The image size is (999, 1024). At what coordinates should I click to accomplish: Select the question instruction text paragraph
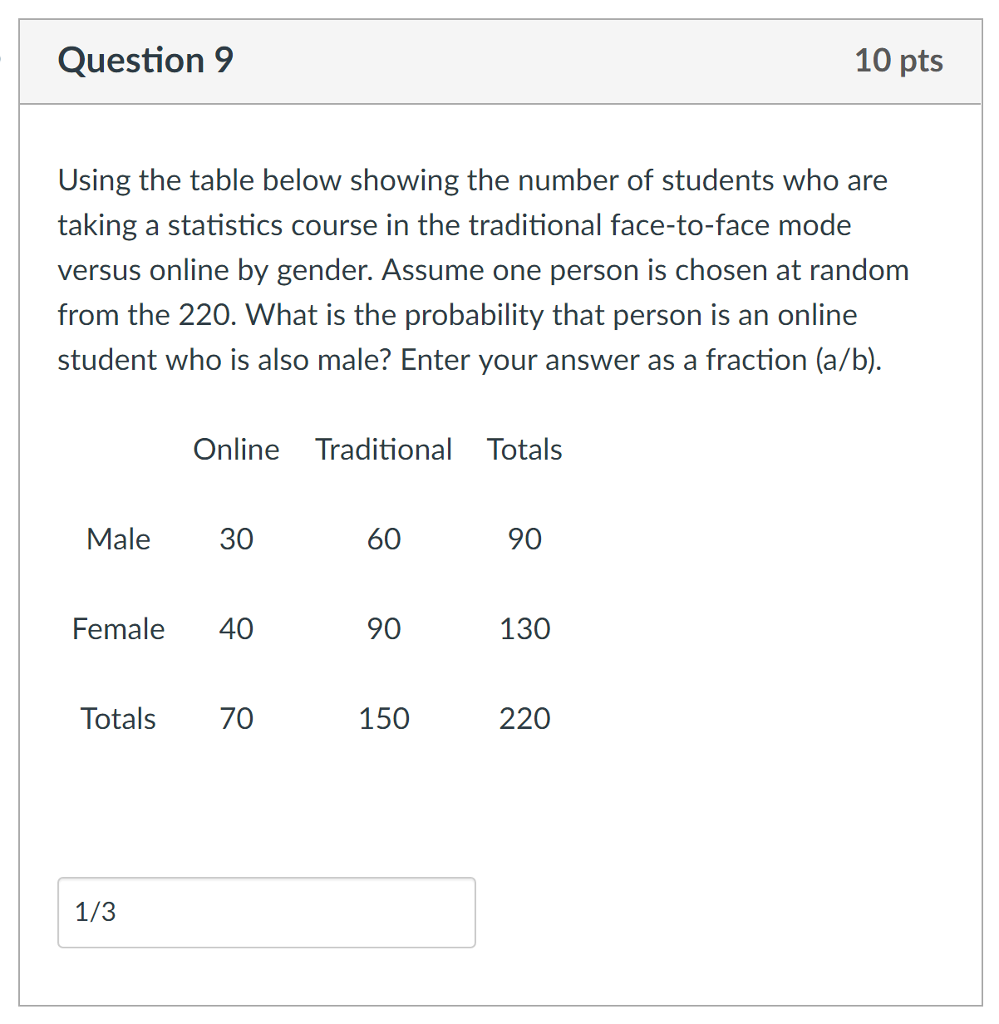(483, 270)
